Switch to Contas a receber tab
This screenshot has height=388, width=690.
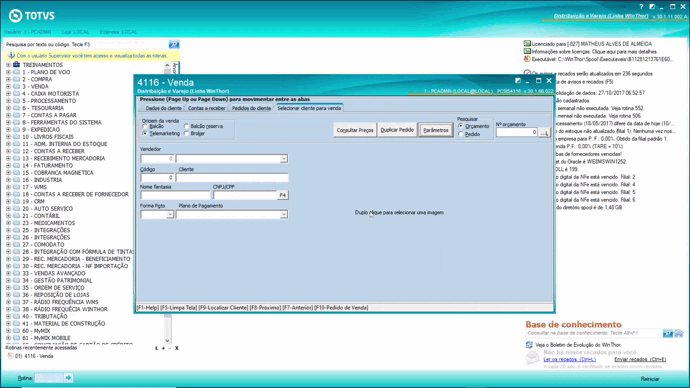tap(206, 108)
